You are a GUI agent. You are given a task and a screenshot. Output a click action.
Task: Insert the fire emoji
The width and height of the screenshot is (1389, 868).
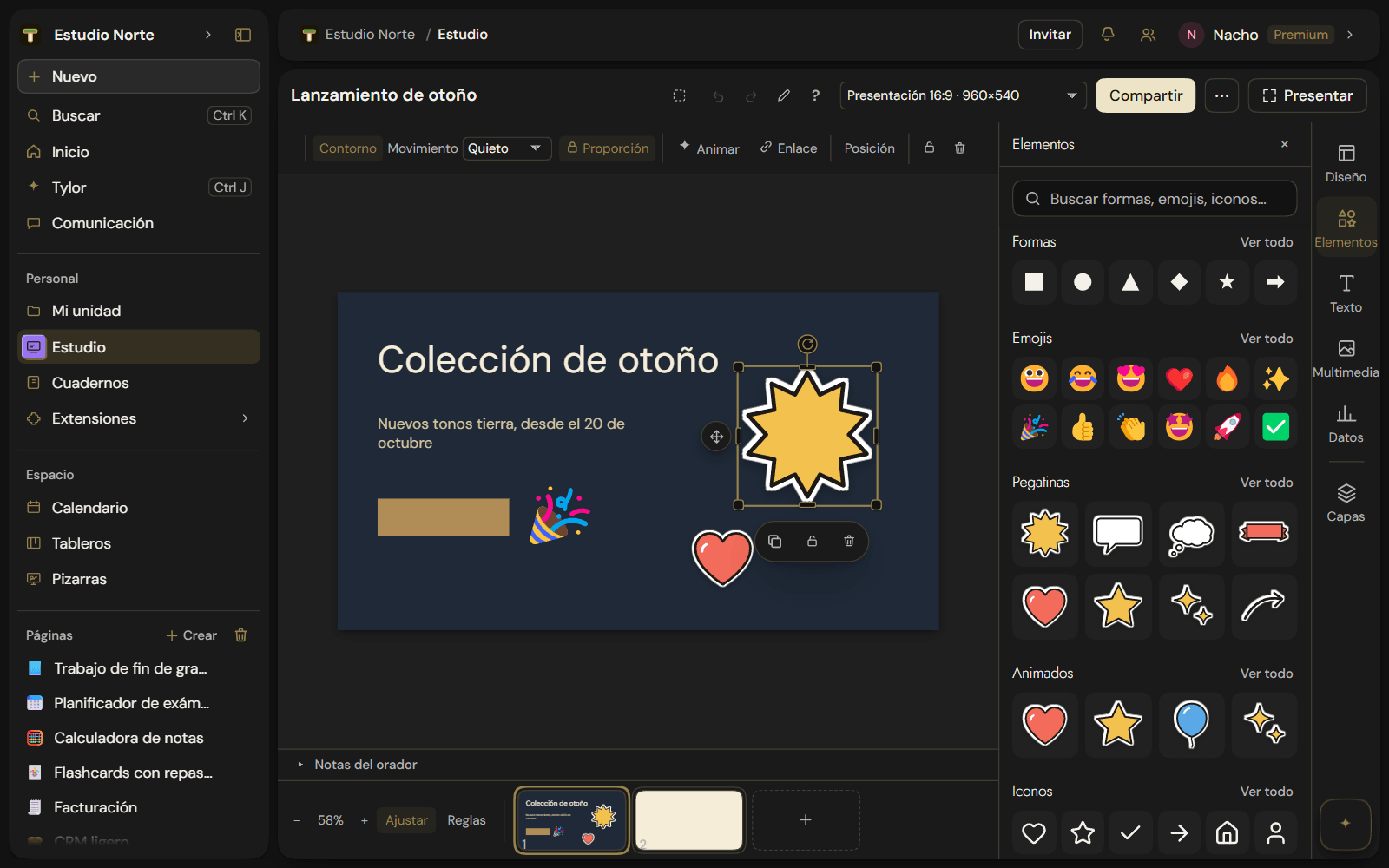1227,378
